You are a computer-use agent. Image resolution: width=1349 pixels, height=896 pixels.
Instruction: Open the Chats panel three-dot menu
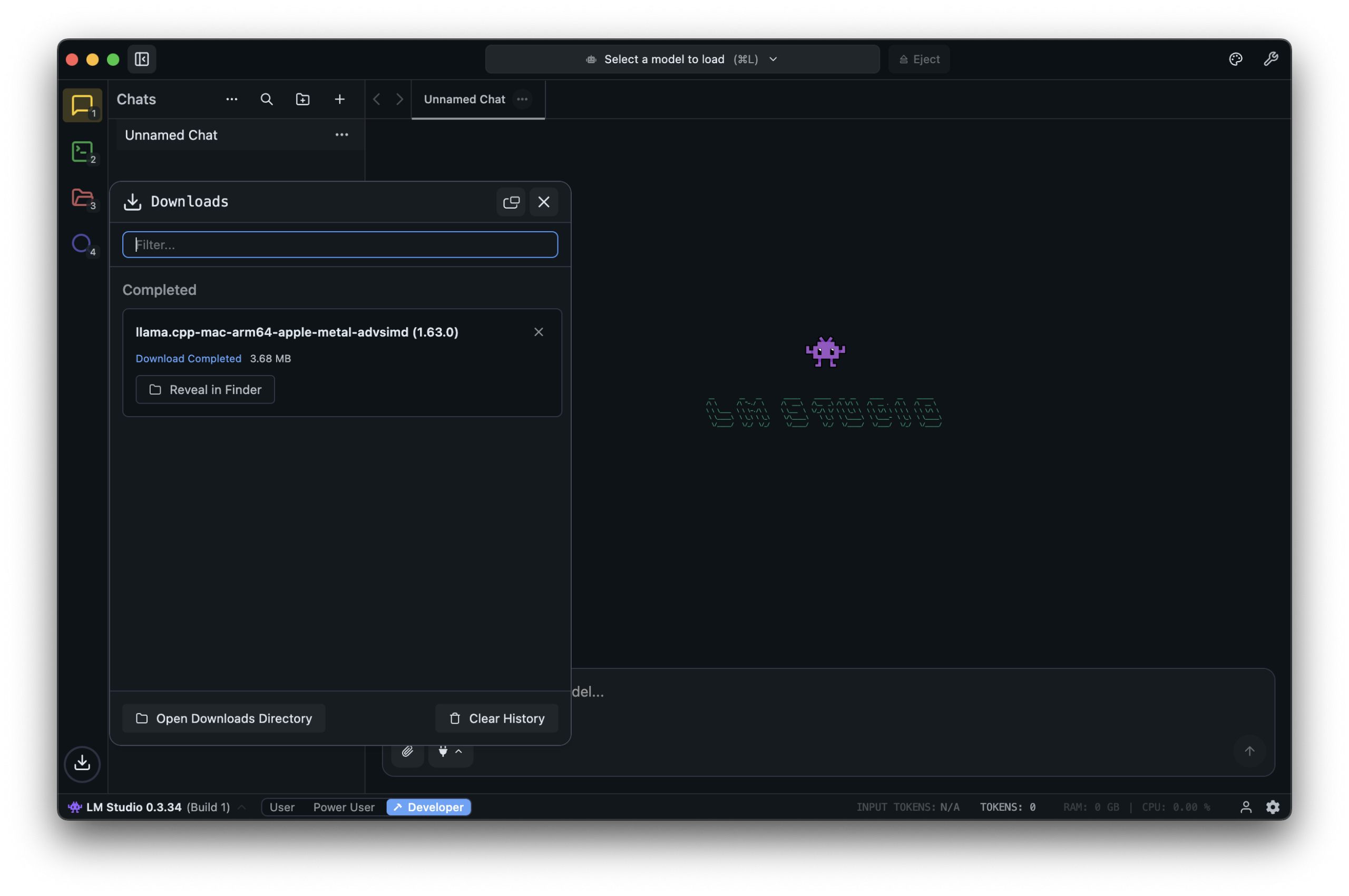231,100
